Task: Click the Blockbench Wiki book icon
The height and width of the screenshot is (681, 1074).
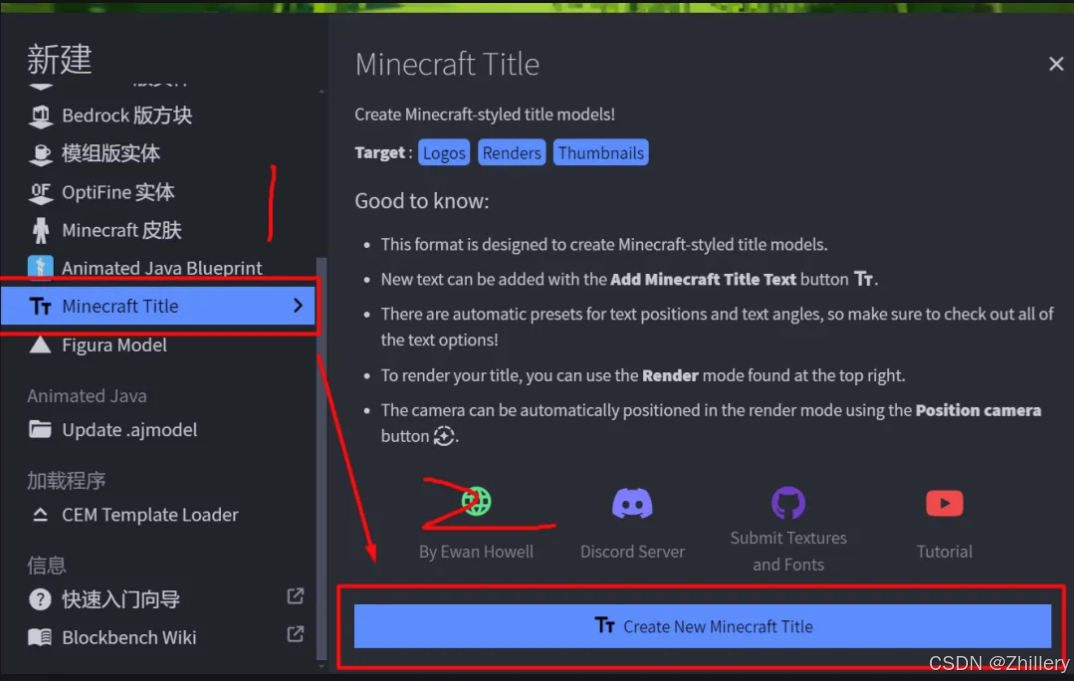Action: [x=40, y=637]
